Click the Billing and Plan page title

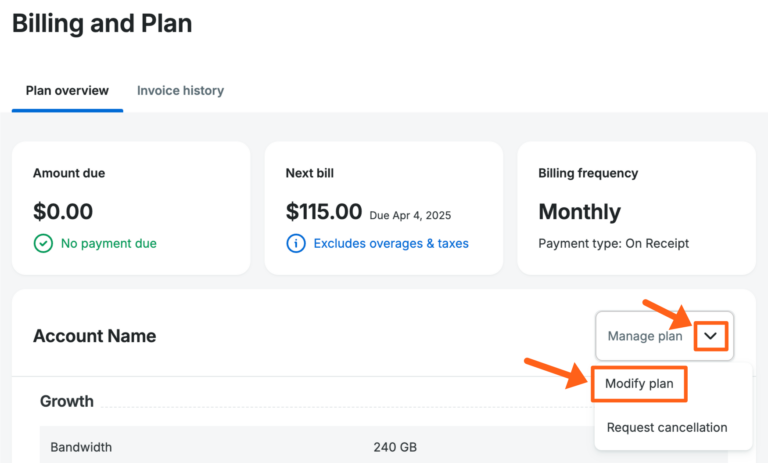[102, 23]
